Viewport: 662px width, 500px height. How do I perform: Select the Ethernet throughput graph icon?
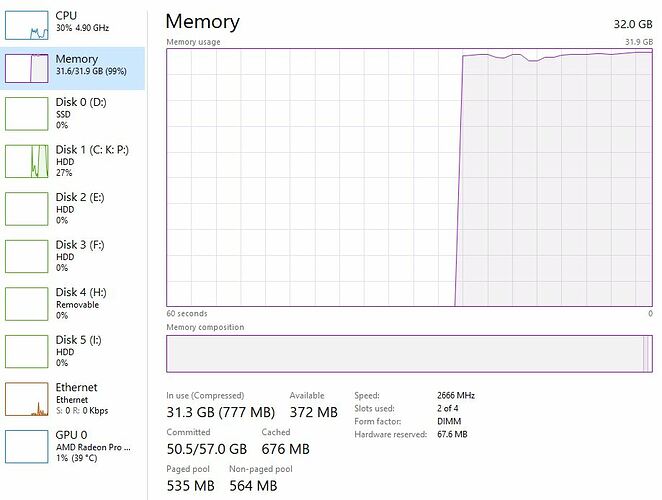click(27, 399)
